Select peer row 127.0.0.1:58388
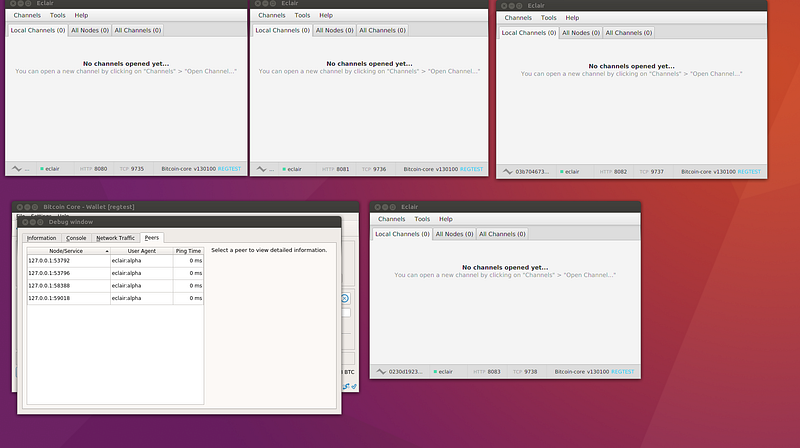 115,286
